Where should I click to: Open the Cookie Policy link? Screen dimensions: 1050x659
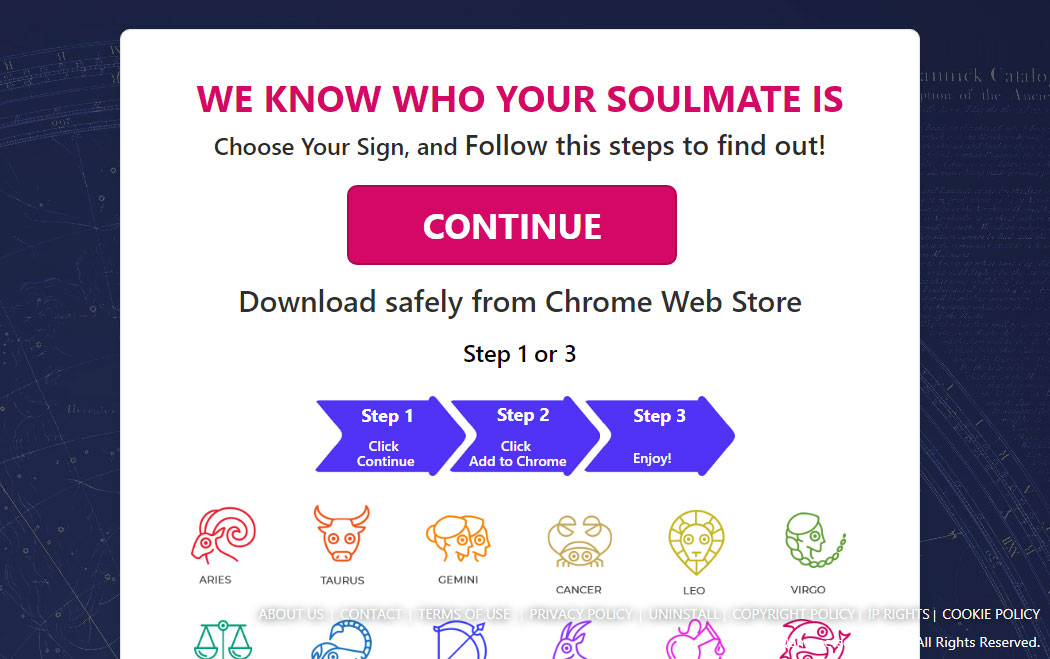click(x=991, y=614)
